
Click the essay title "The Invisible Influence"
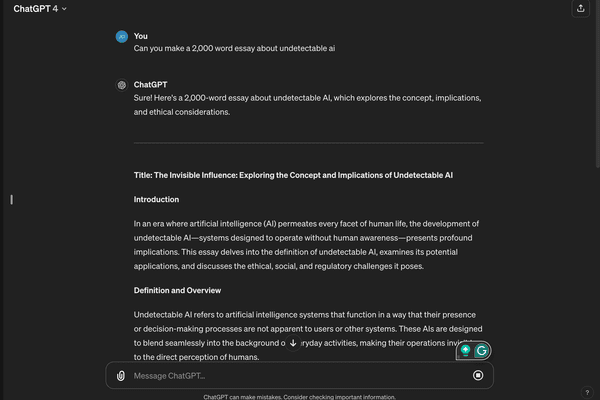(293, 175)
